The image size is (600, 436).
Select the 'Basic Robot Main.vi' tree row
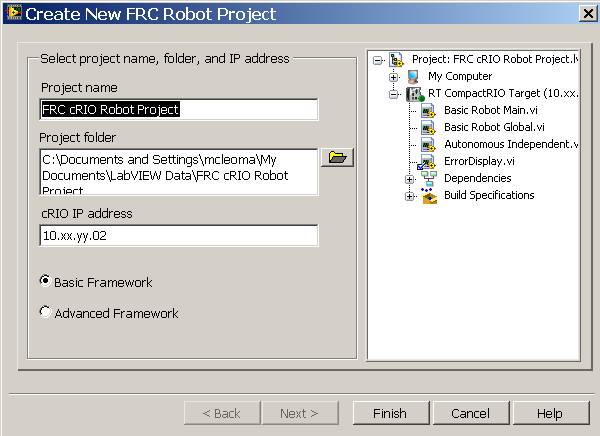(x=491, y=110)
